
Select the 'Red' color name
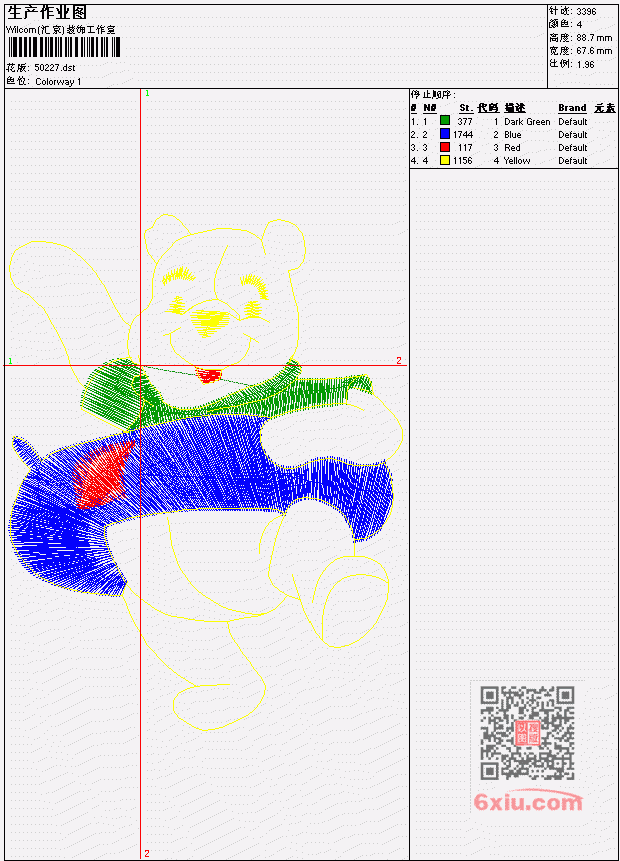coord(512,148)
